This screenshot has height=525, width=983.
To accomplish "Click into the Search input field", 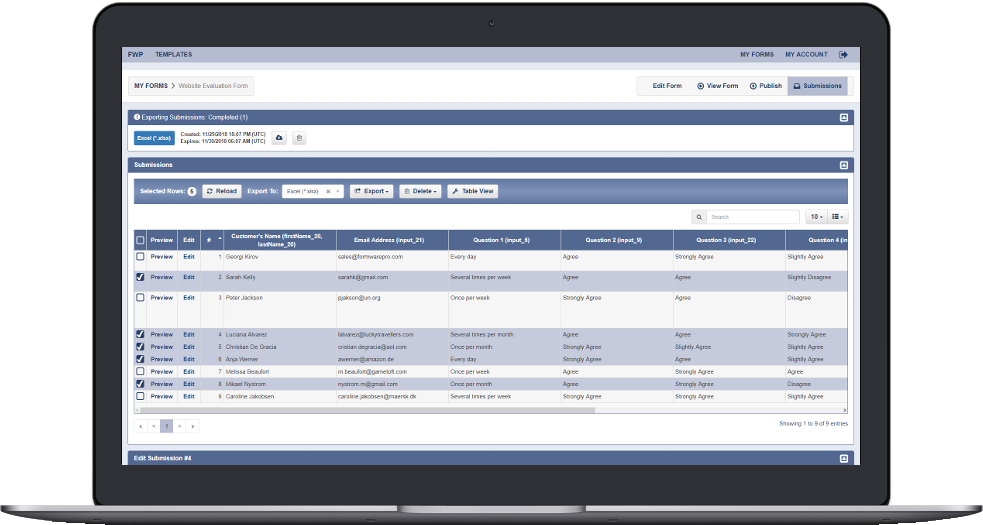I will [x=752, y=216].
